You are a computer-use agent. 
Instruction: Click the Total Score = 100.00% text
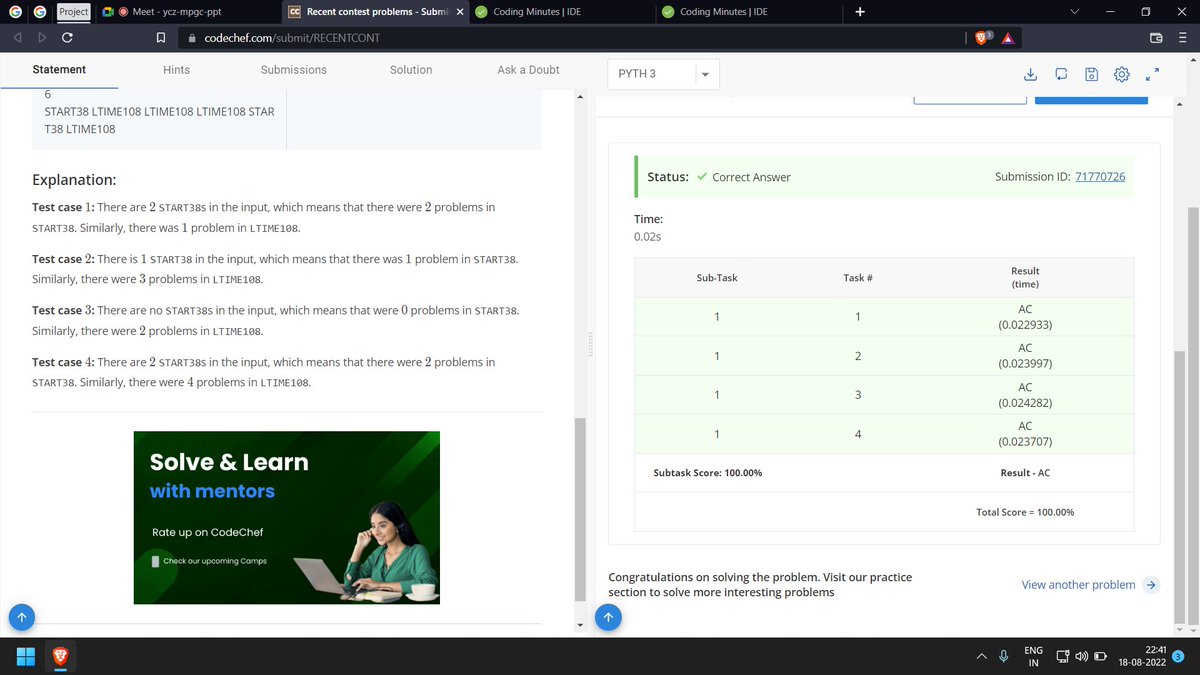[x=1025, y=512]
